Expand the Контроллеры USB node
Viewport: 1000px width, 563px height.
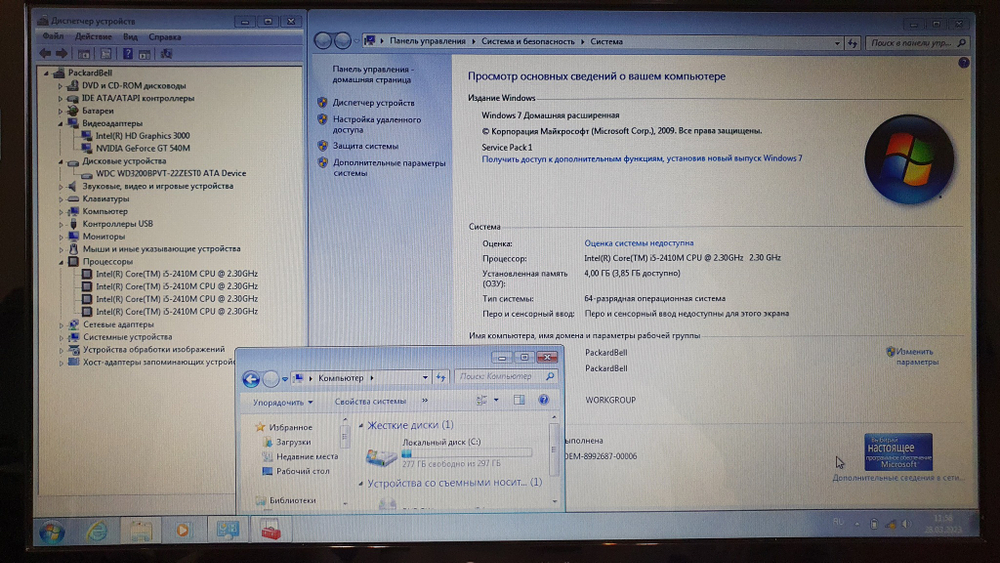click(x=61, y=224)
